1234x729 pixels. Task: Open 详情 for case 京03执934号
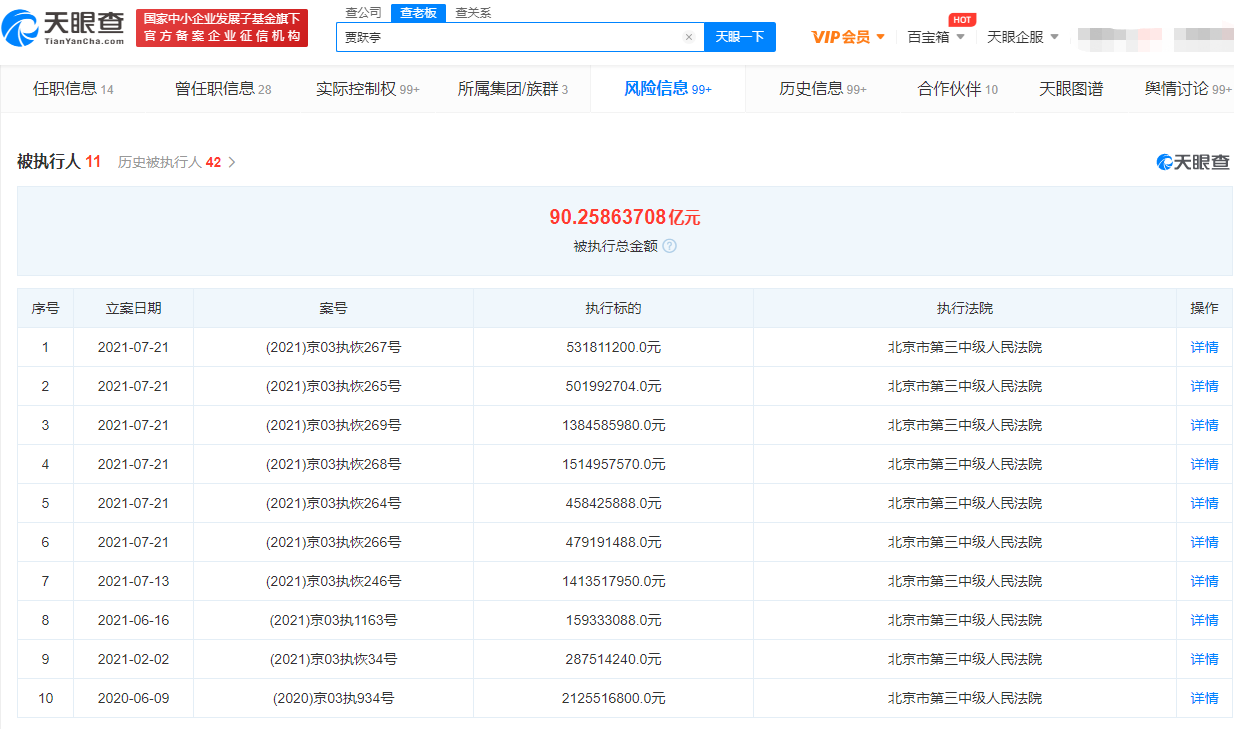click(1204, 698)
